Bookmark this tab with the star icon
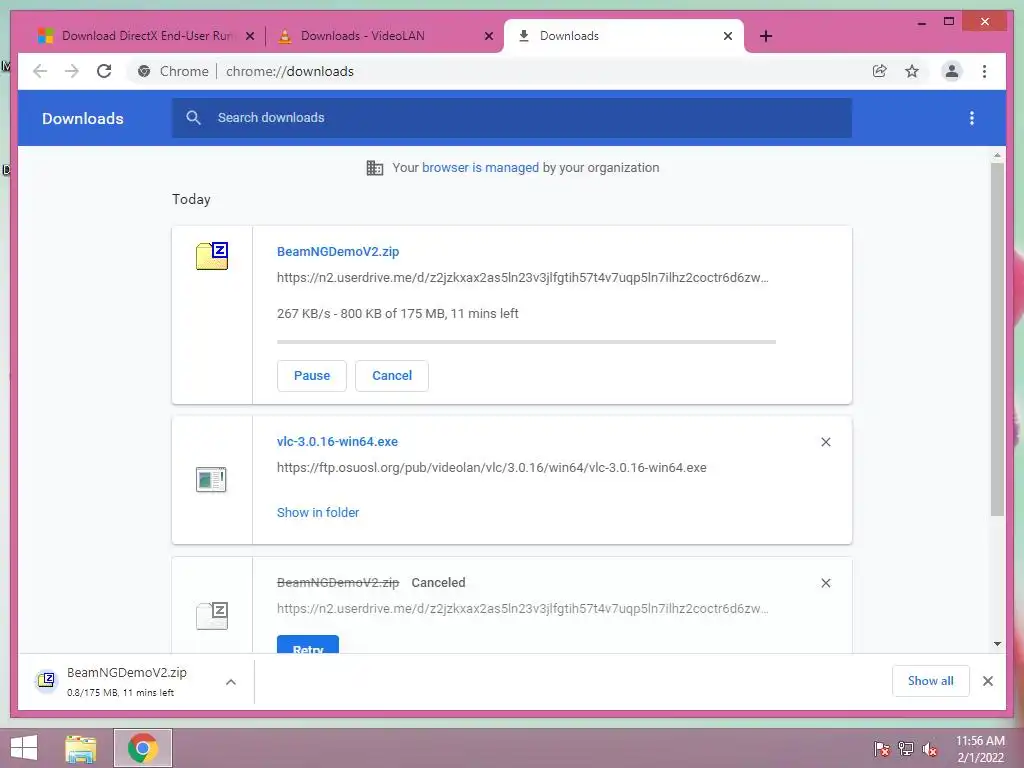The height and width of the screenshot is (768, 1024). tap(912, 71)
